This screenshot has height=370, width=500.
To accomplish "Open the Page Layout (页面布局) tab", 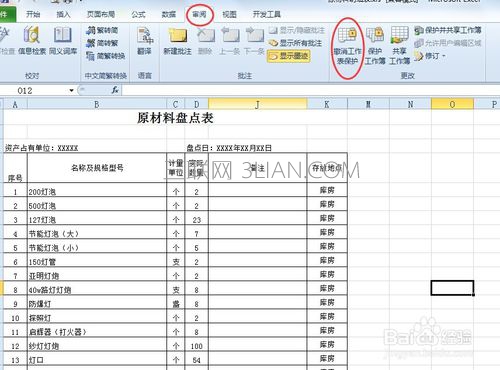I will tap(101, 14).
